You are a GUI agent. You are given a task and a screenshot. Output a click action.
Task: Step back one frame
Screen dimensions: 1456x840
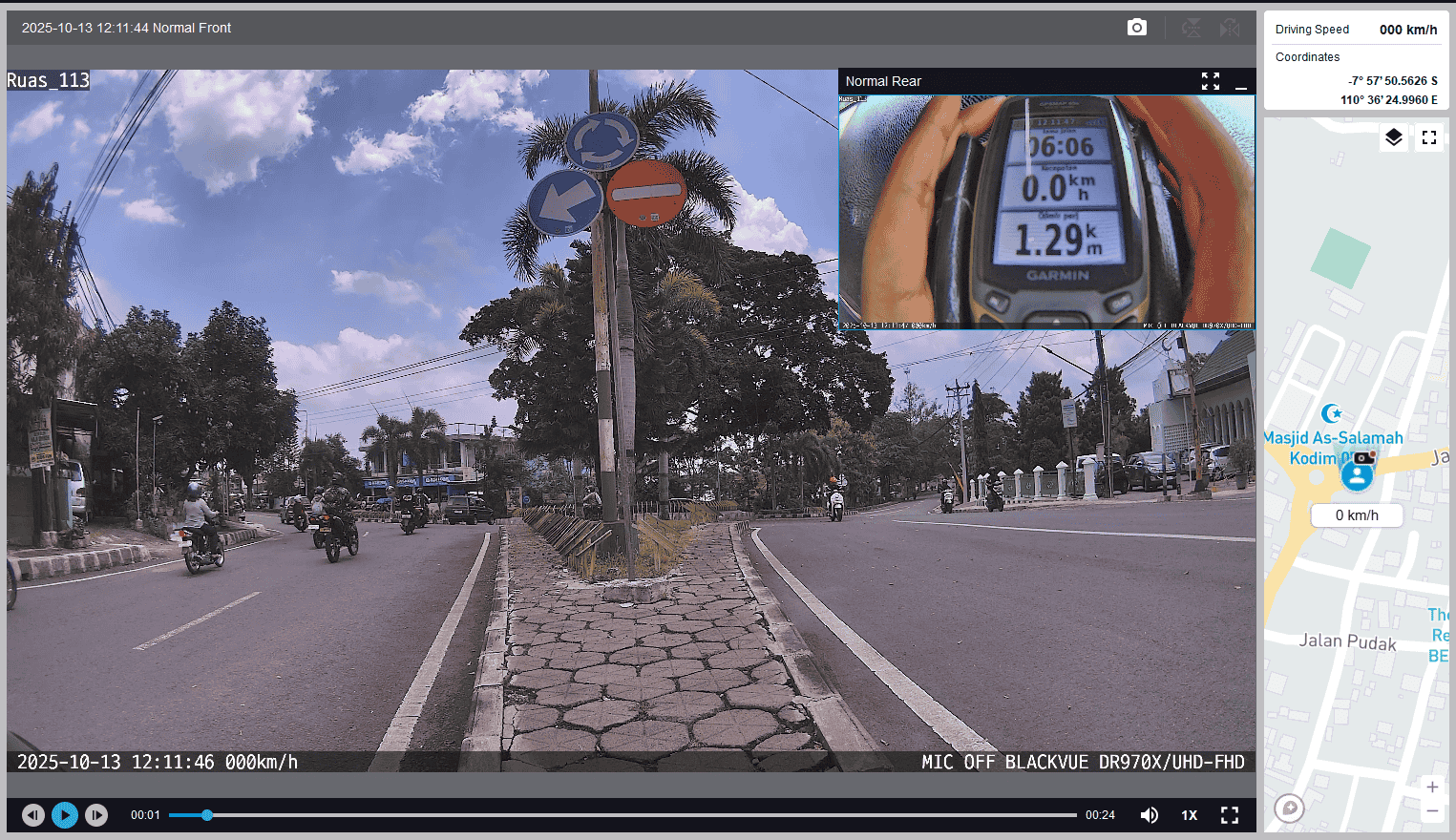tap(33, 814)
